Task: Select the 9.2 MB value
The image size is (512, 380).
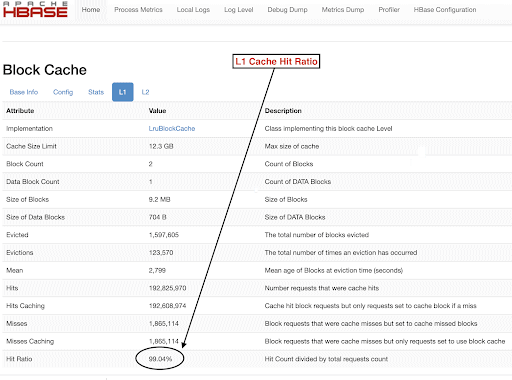Action: tap(159, 199)
